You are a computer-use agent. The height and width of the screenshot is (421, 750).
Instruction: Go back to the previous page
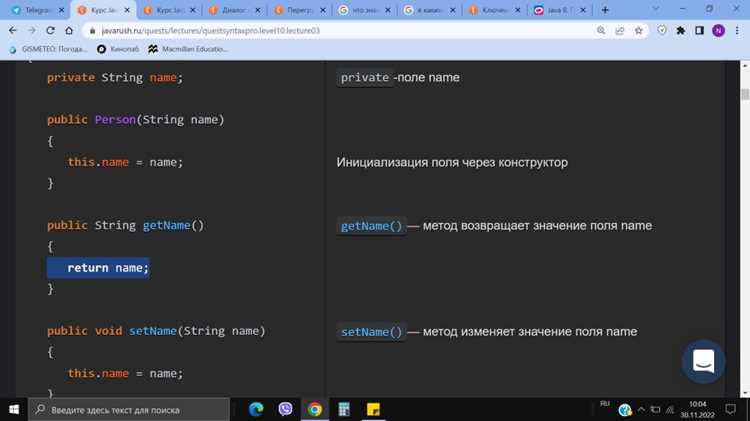[x=13, y=30]
